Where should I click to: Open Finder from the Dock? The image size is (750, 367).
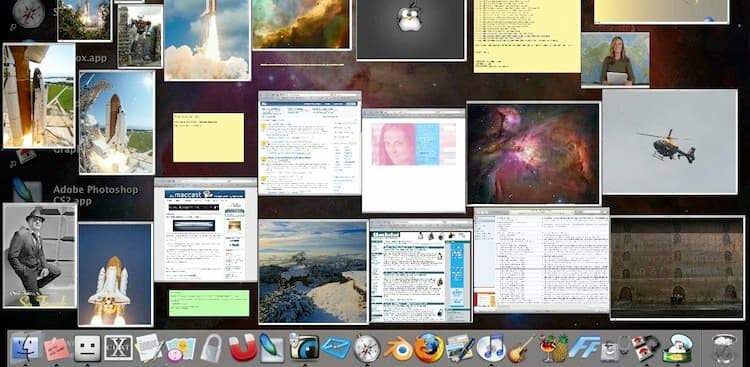[x=25, y=348]
